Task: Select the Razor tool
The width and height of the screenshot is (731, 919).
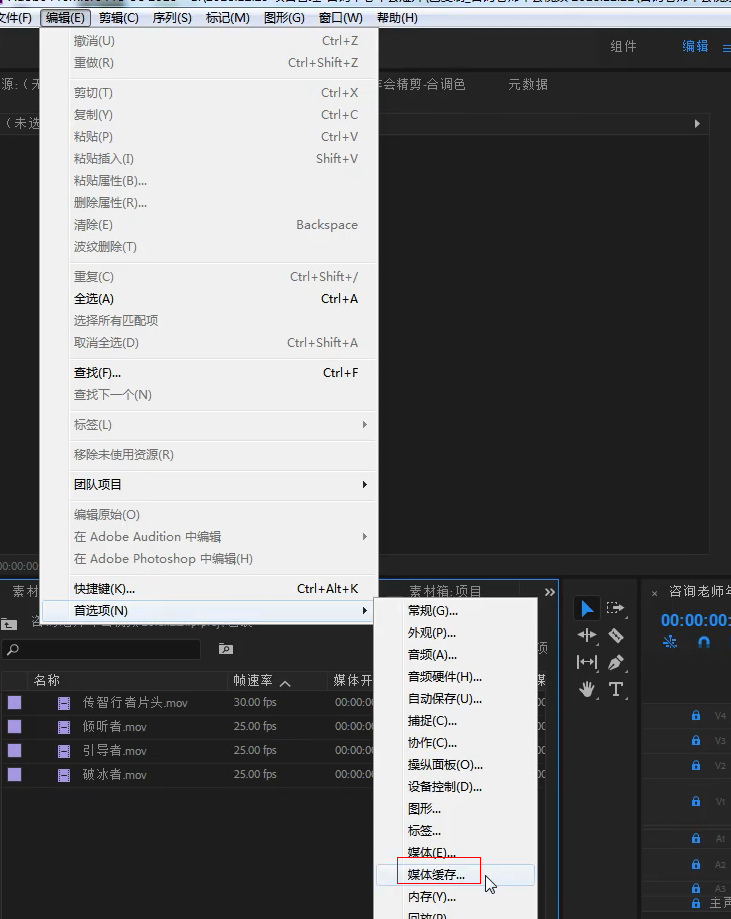Action: coord(616,635)
